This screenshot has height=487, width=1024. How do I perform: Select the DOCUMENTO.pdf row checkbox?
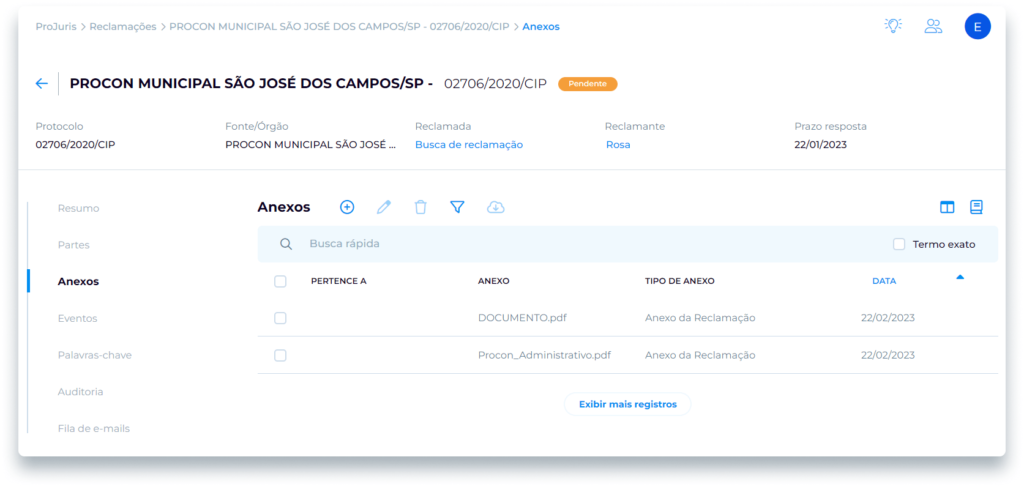click(280, 318)
